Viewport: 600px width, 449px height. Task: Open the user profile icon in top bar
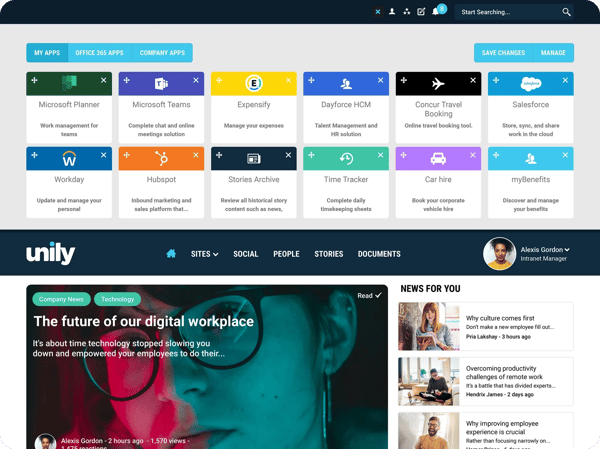pos(392,12)
